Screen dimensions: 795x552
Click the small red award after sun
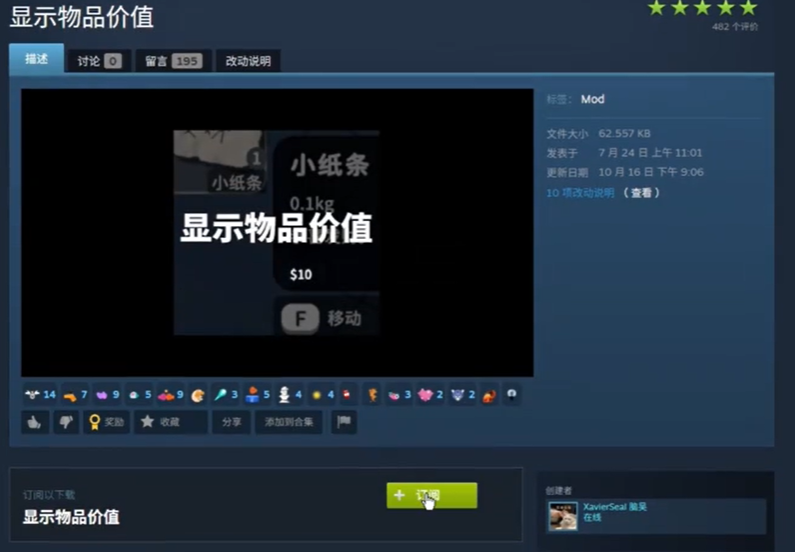(347, 394)
